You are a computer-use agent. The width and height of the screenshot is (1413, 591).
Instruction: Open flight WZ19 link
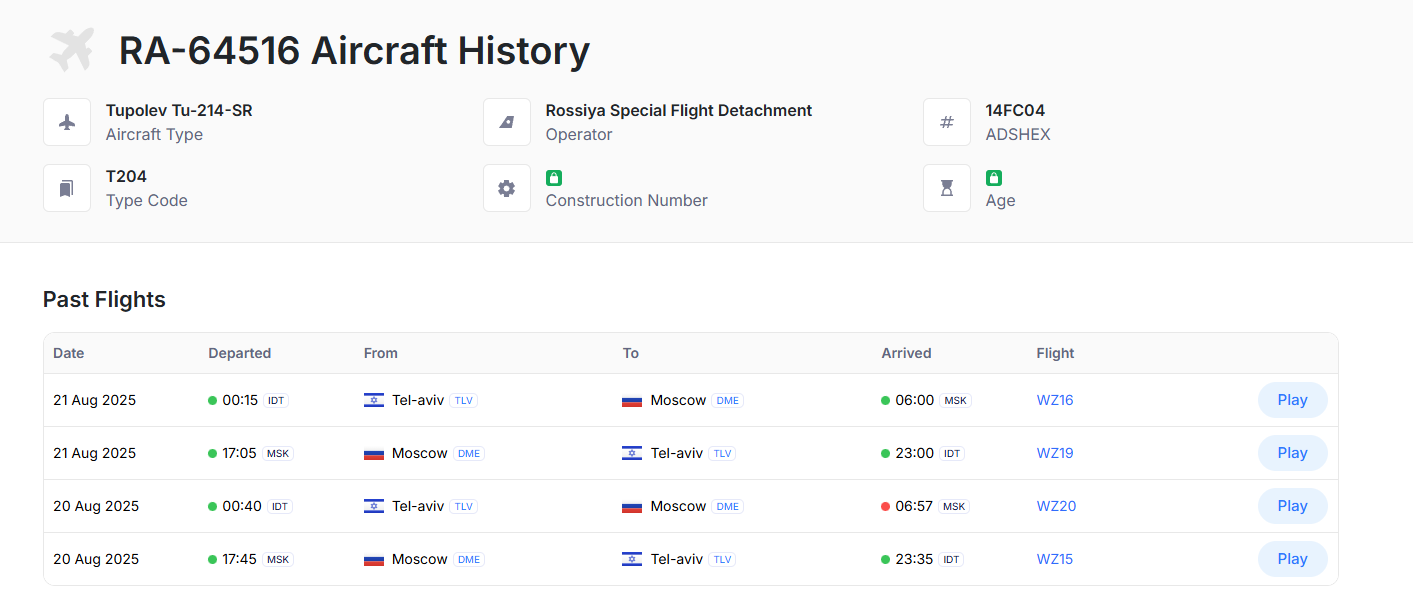coord(1055,453)
